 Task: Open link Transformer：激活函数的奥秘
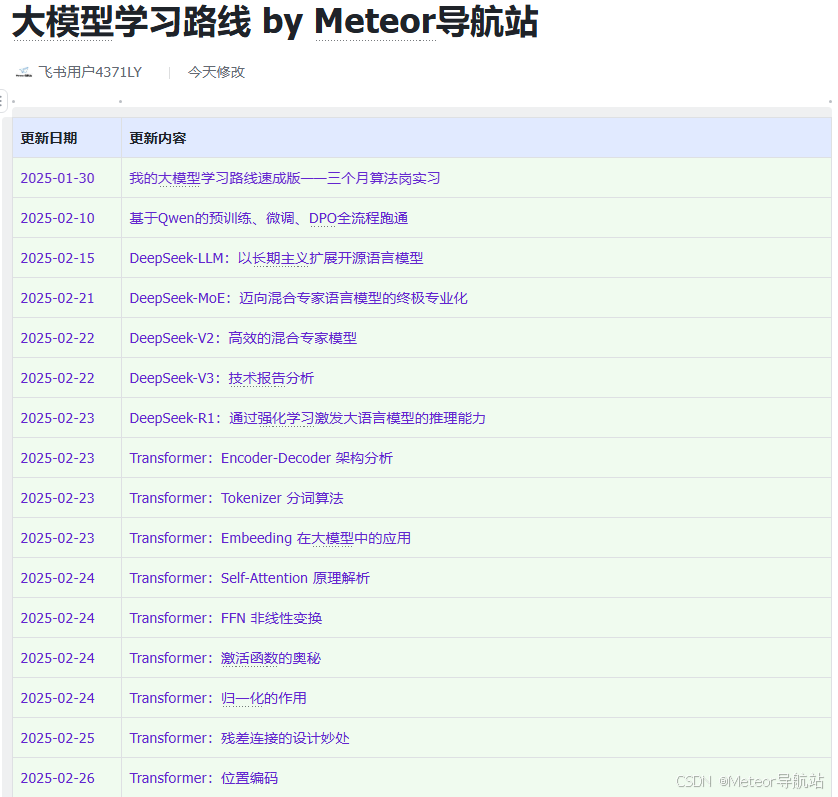click(x=225, y=659)
